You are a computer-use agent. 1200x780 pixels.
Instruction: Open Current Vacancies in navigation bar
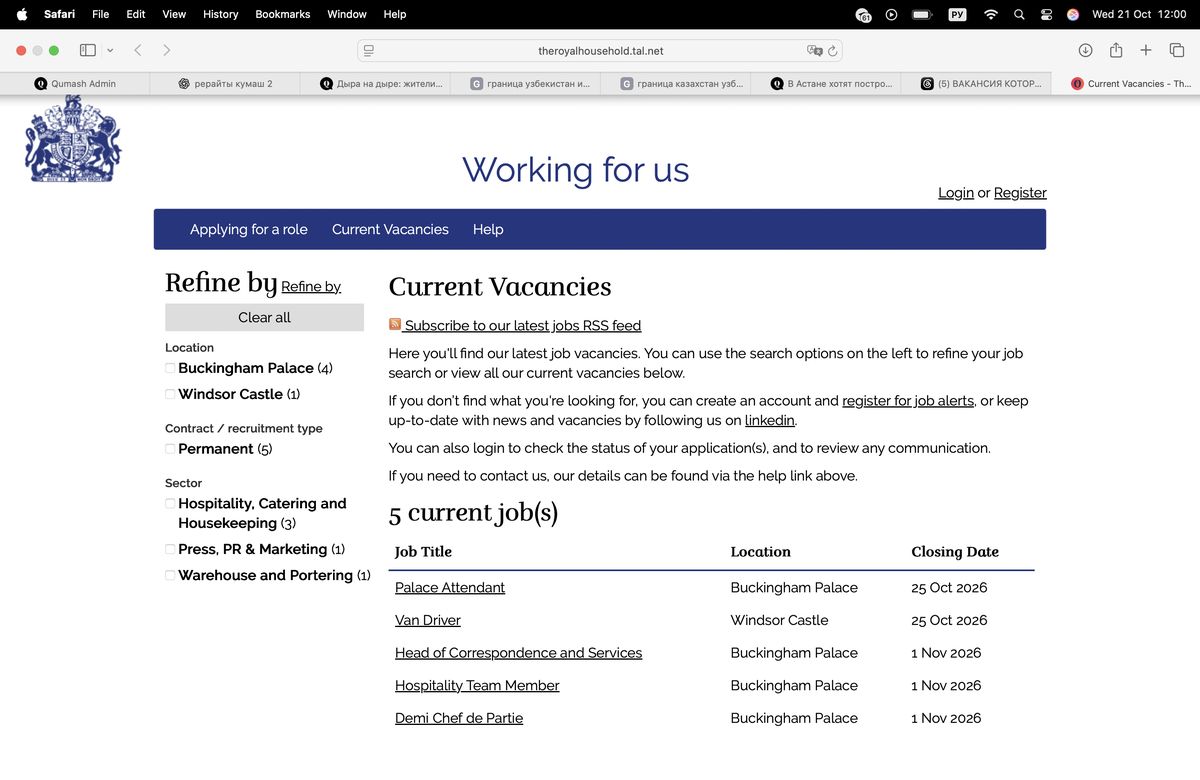[390, 229]
